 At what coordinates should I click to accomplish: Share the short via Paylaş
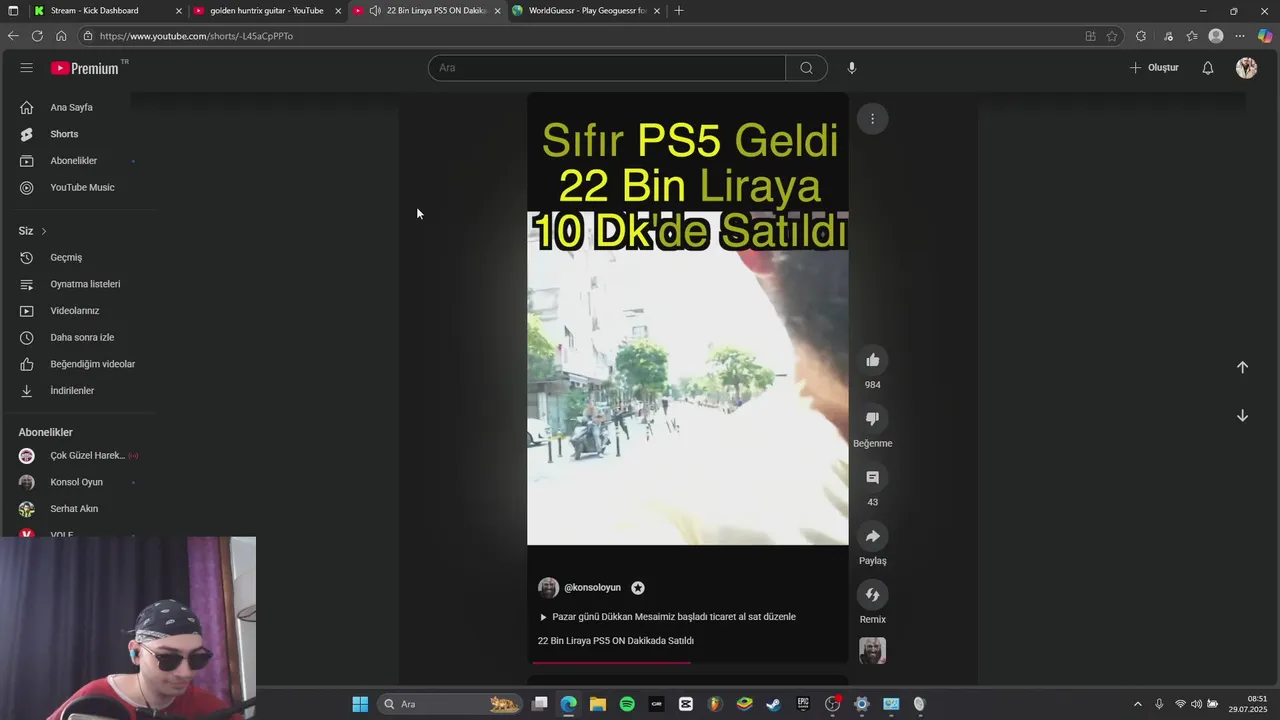tap(873, 536)
